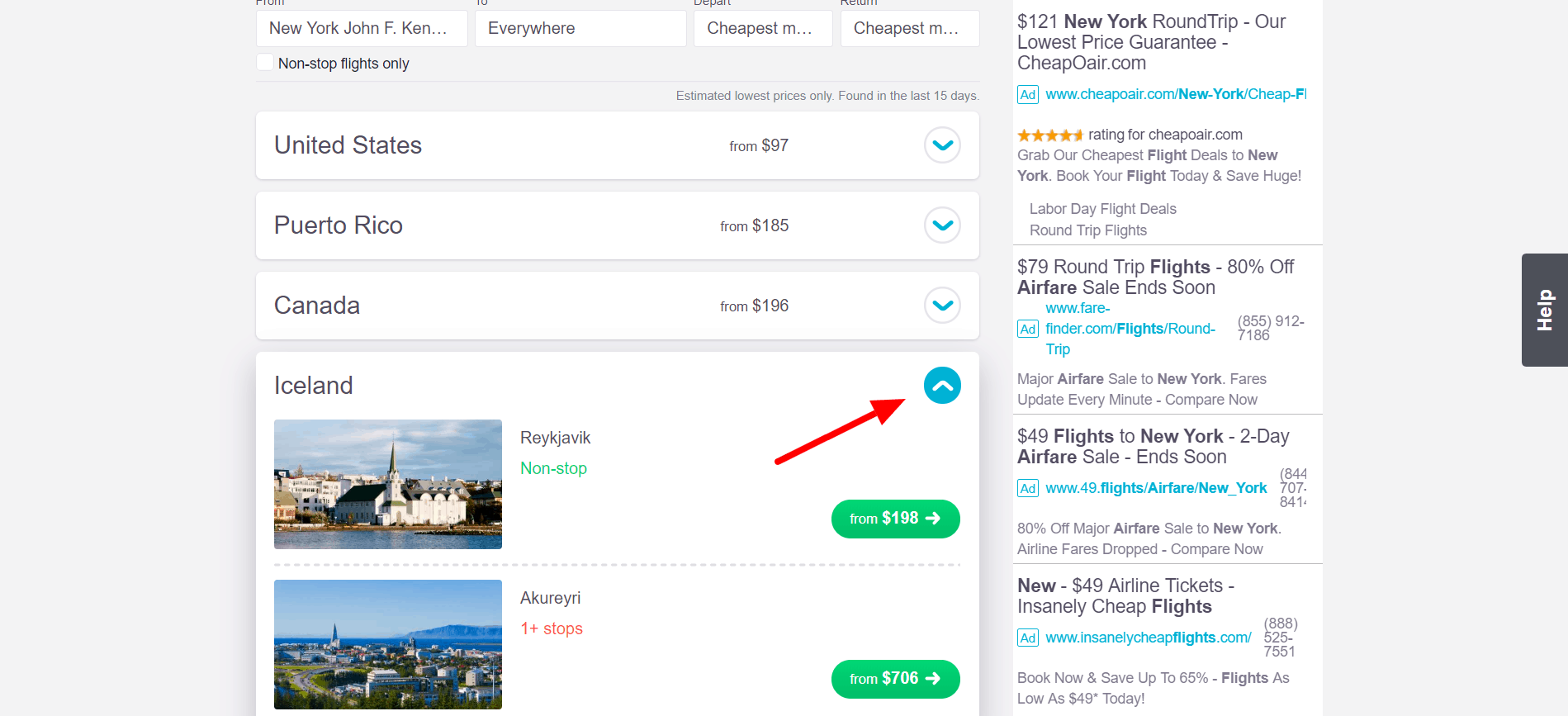
Task: Expand the United States destinations chevron
Action: coord(942,145)
